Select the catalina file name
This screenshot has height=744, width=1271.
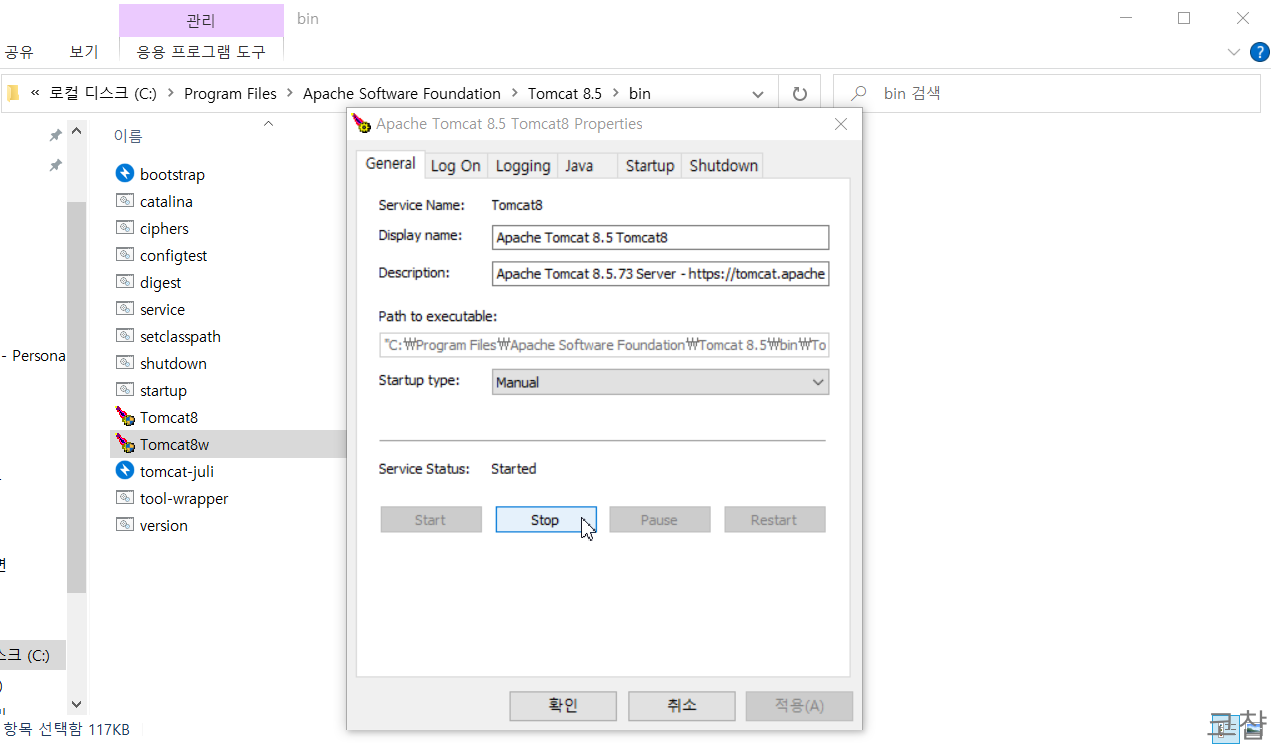click(166, 201)
